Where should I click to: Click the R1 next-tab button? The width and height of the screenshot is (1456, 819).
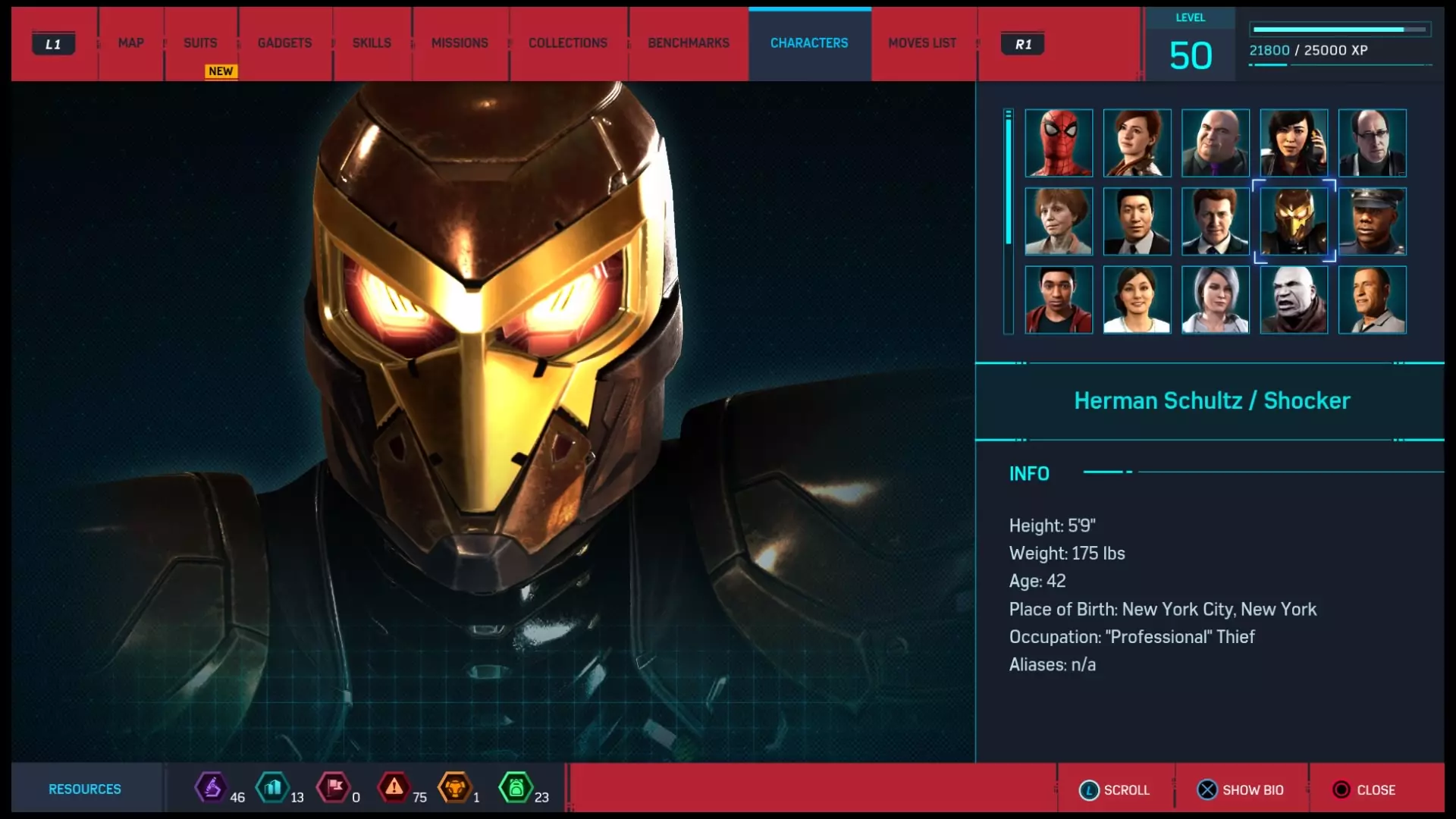pyautogui.click(x=1023, y=44)
